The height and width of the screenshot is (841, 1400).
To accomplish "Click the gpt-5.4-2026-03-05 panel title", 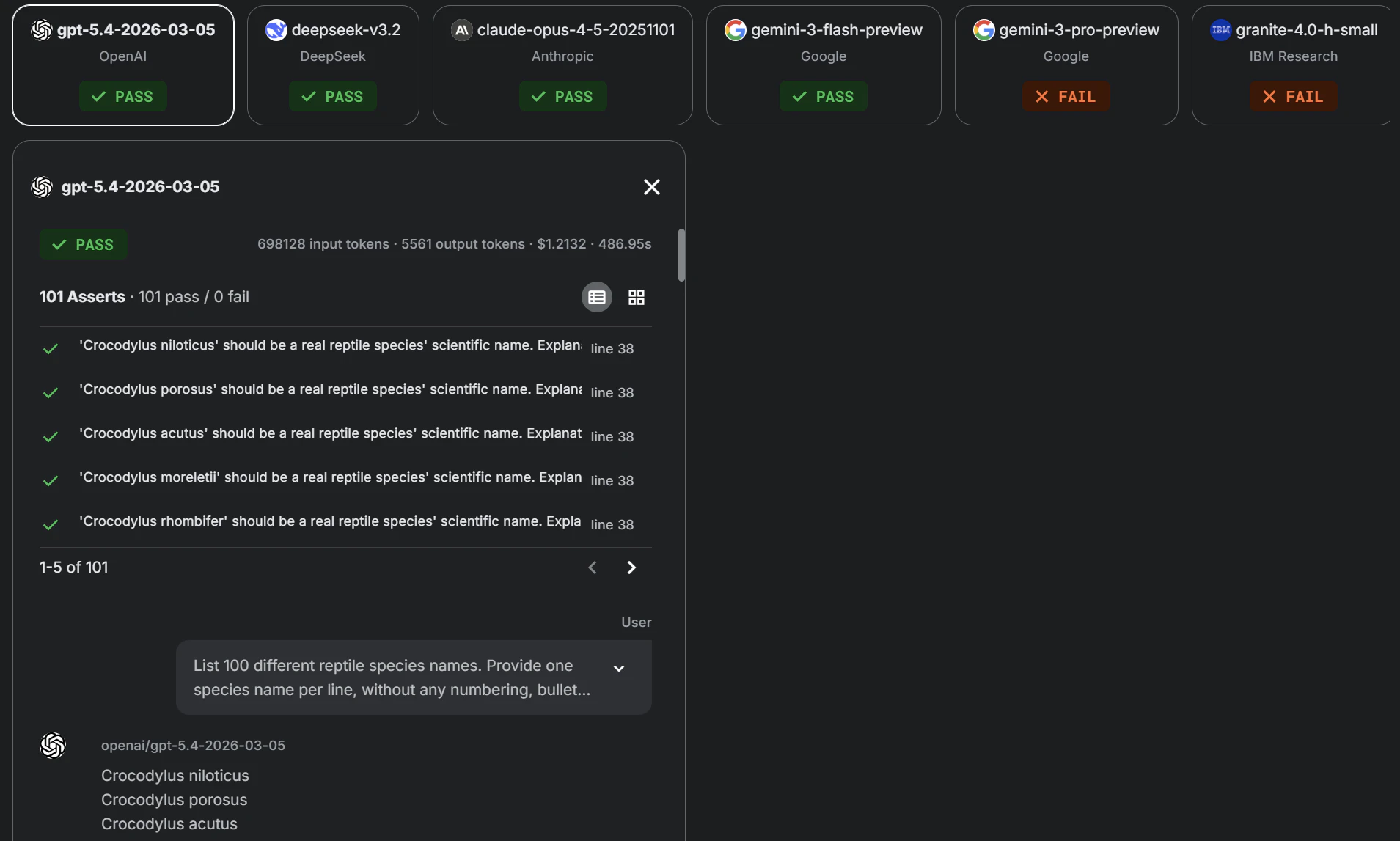I will click(141, 187).
